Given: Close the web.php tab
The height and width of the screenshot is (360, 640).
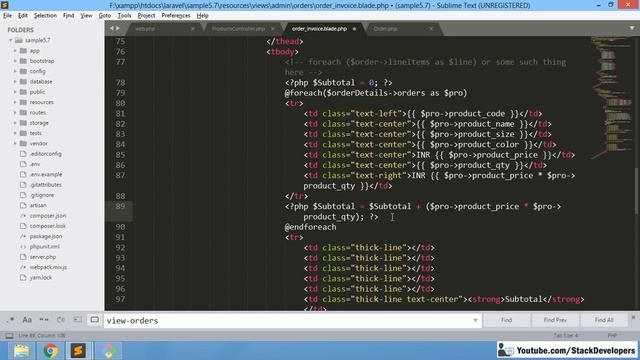Looking at the screenshot, I should (193, 29).
